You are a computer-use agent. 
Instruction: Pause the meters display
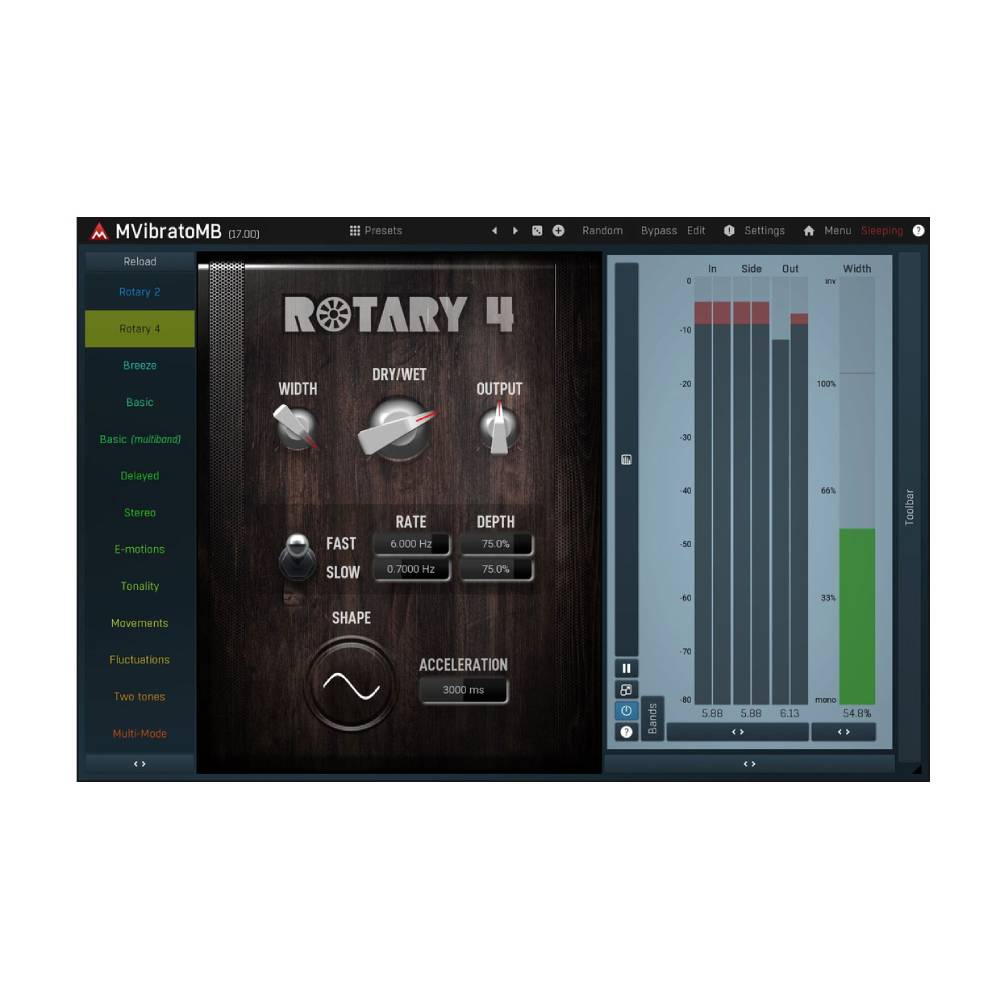click(627, 669)
